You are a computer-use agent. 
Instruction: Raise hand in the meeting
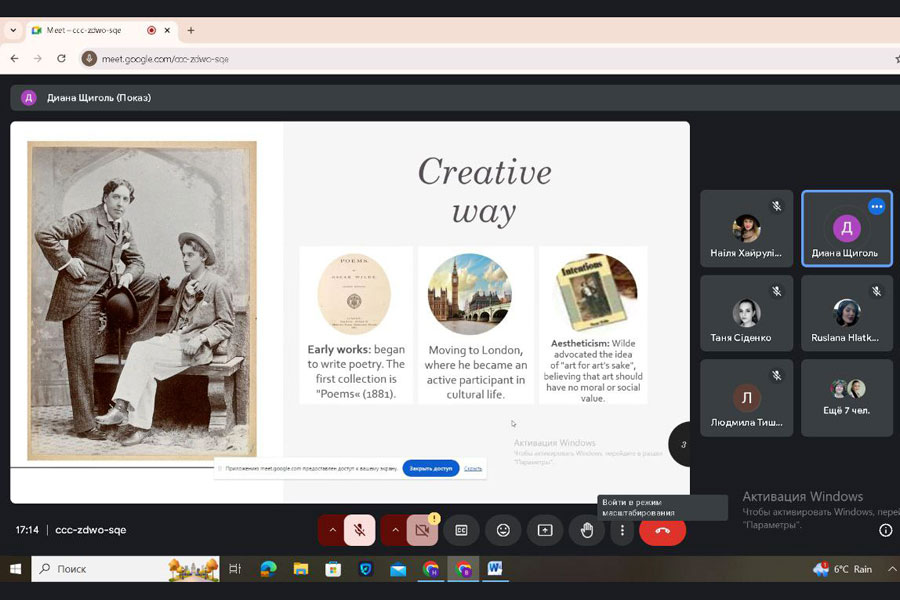point(587,530)
